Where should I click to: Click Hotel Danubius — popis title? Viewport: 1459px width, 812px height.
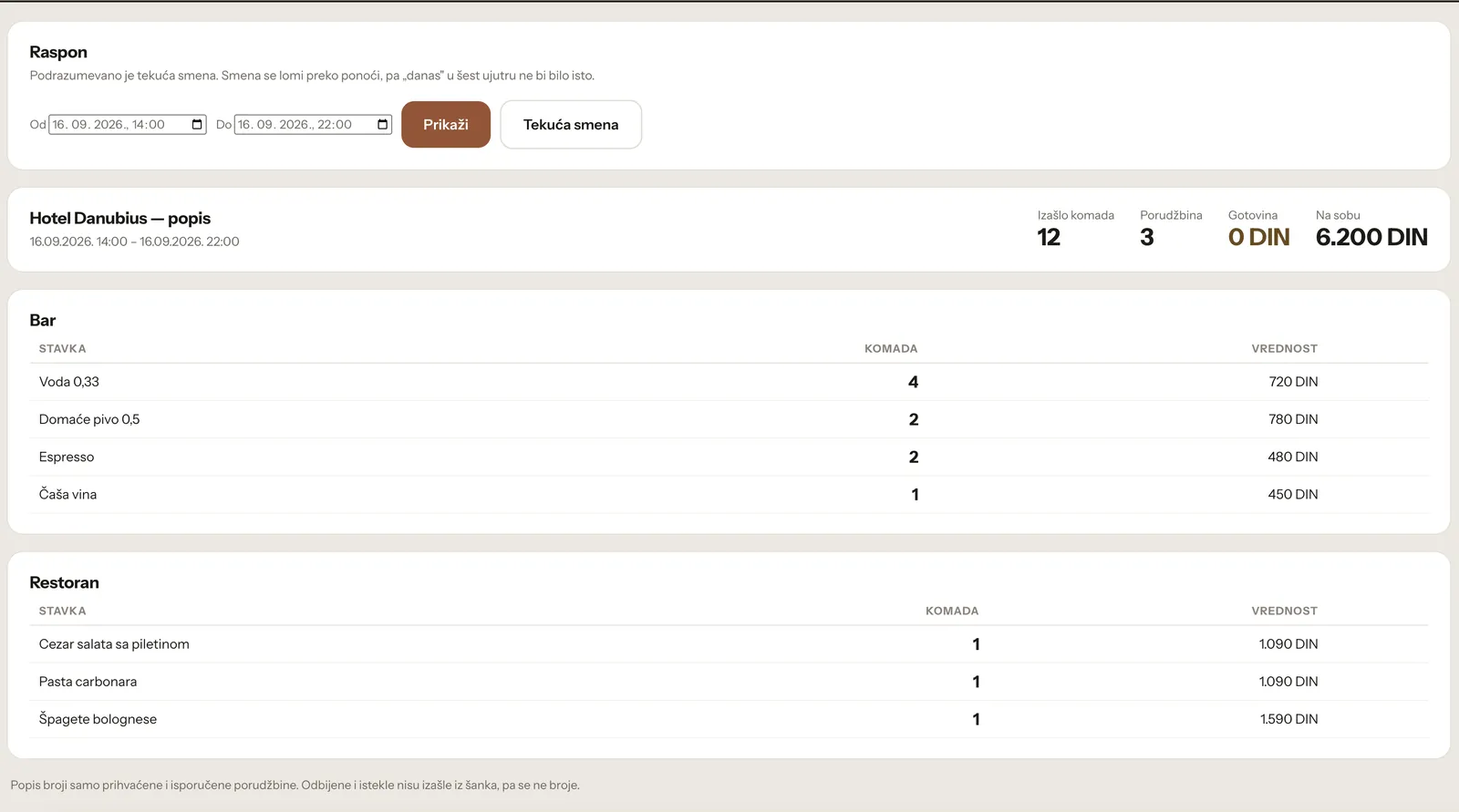pos(119,218)
